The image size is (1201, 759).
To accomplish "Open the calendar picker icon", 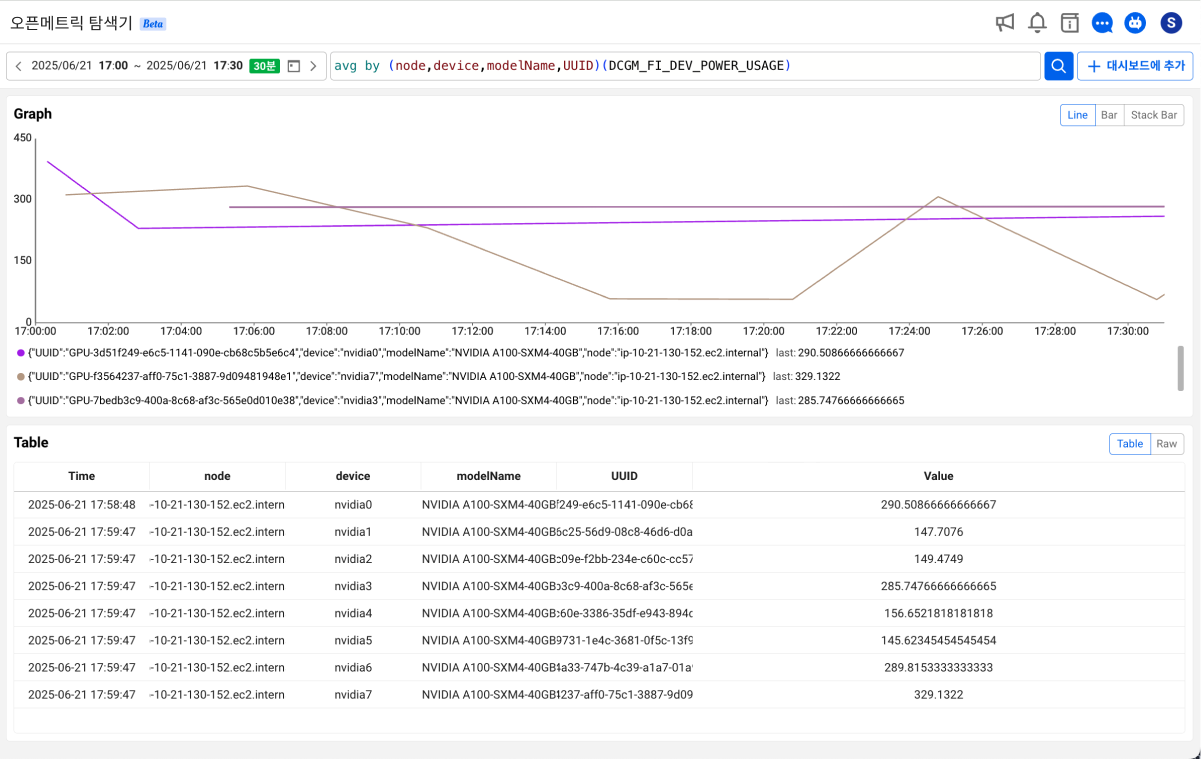I will [294, 66].
